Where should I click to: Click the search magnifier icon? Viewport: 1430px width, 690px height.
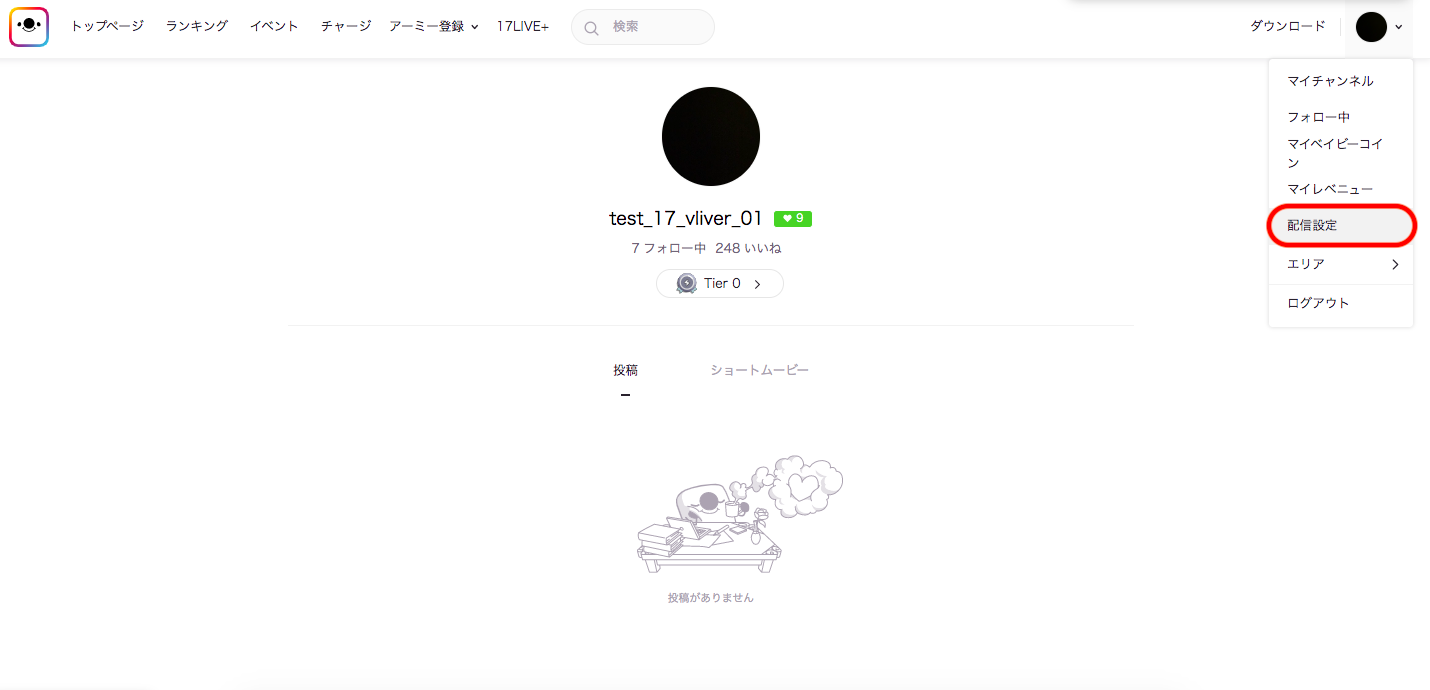tap(591, 28)
